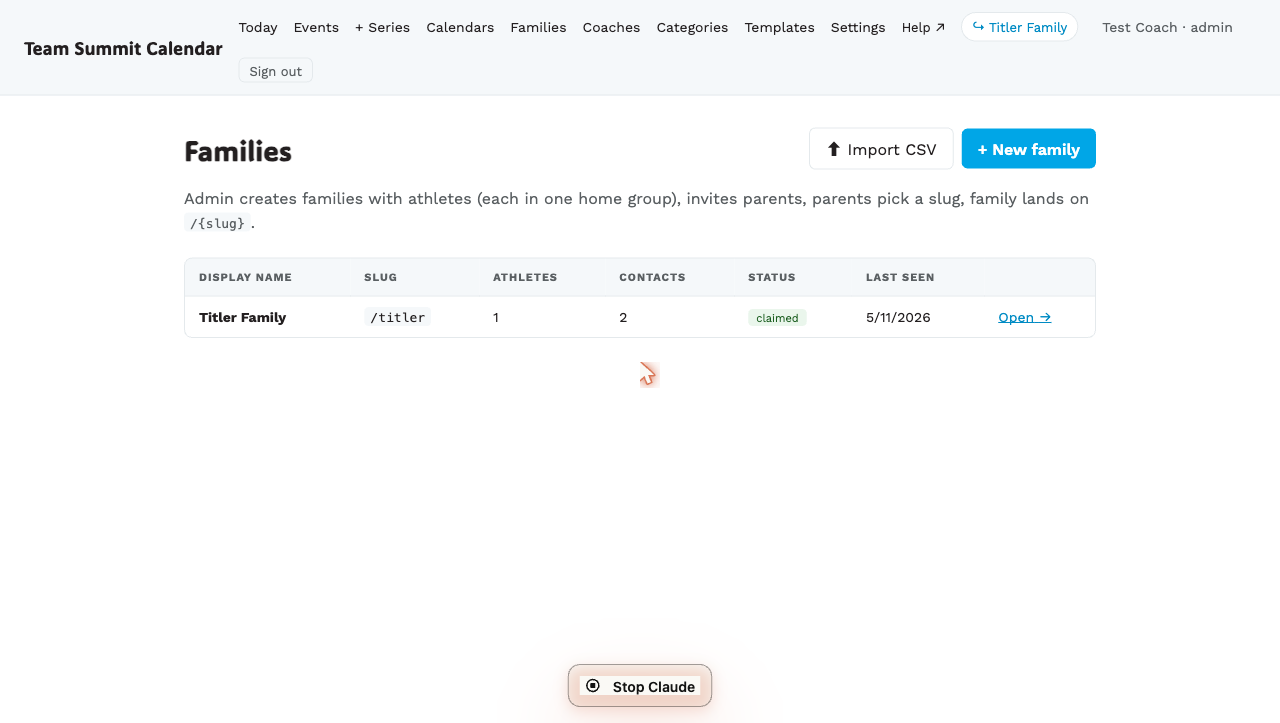
Task: Click the stop icon on Stop Claude
Action: click(593, 685)
